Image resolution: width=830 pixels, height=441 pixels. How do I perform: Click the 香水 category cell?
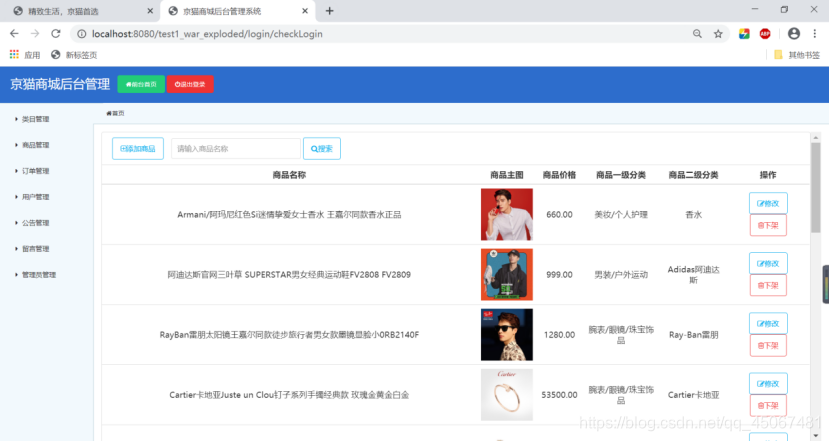[693, 214]
